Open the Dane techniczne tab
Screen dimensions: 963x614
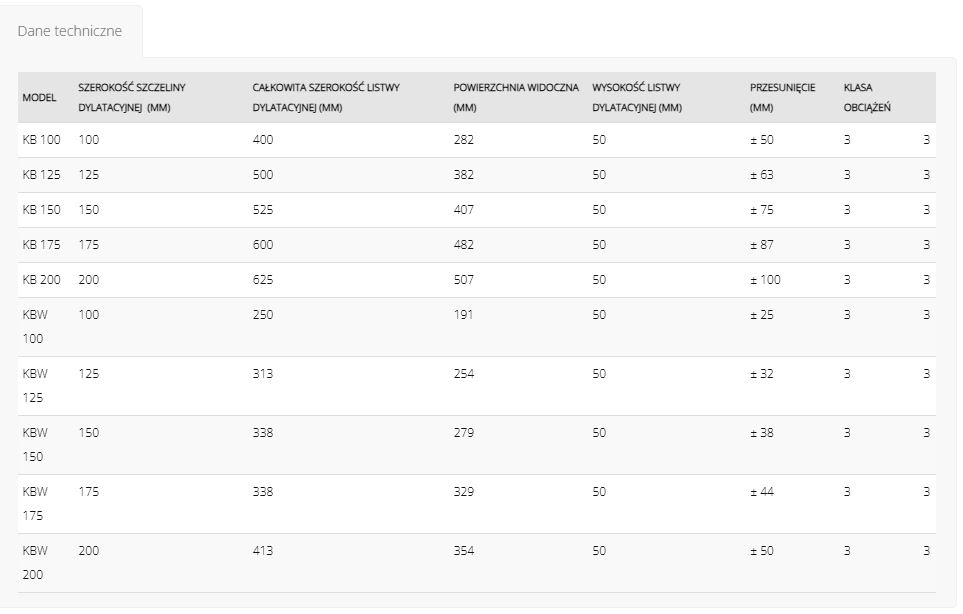pyautogui.click(x=69, y=31)
